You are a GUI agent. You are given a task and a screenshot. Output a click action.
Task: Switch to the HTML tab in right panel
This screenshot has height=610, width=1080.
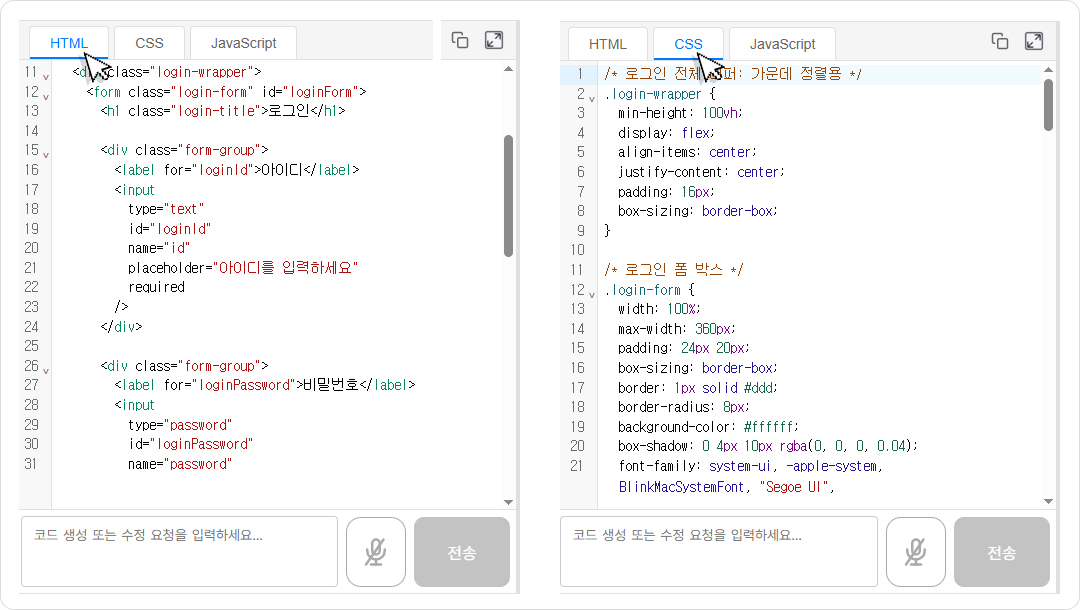[x=607, y=44]
